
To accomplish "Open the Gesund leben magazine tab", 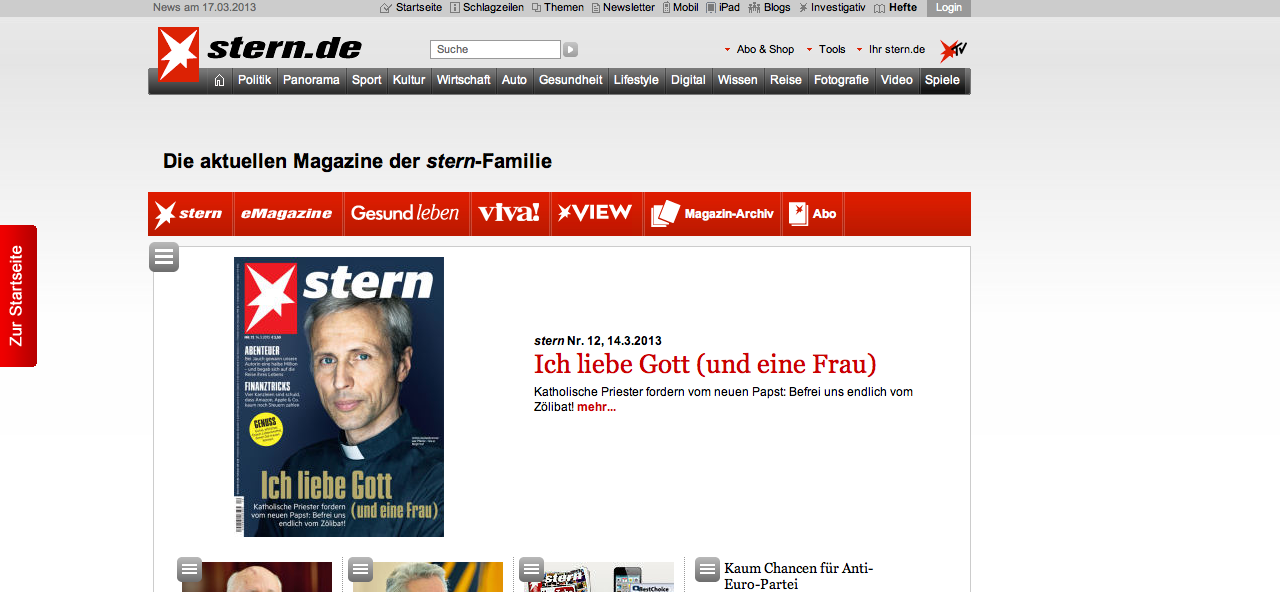I will pyautogui.click(x=405, y=213).
